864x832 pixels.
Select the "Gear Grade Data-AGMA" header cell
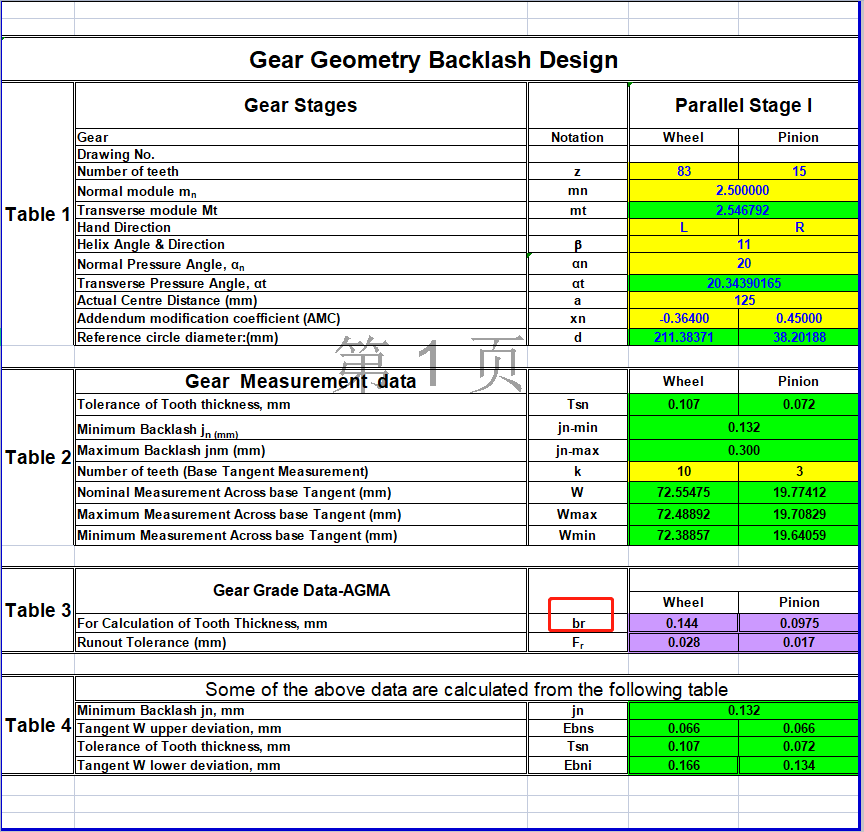coord(301,591)
